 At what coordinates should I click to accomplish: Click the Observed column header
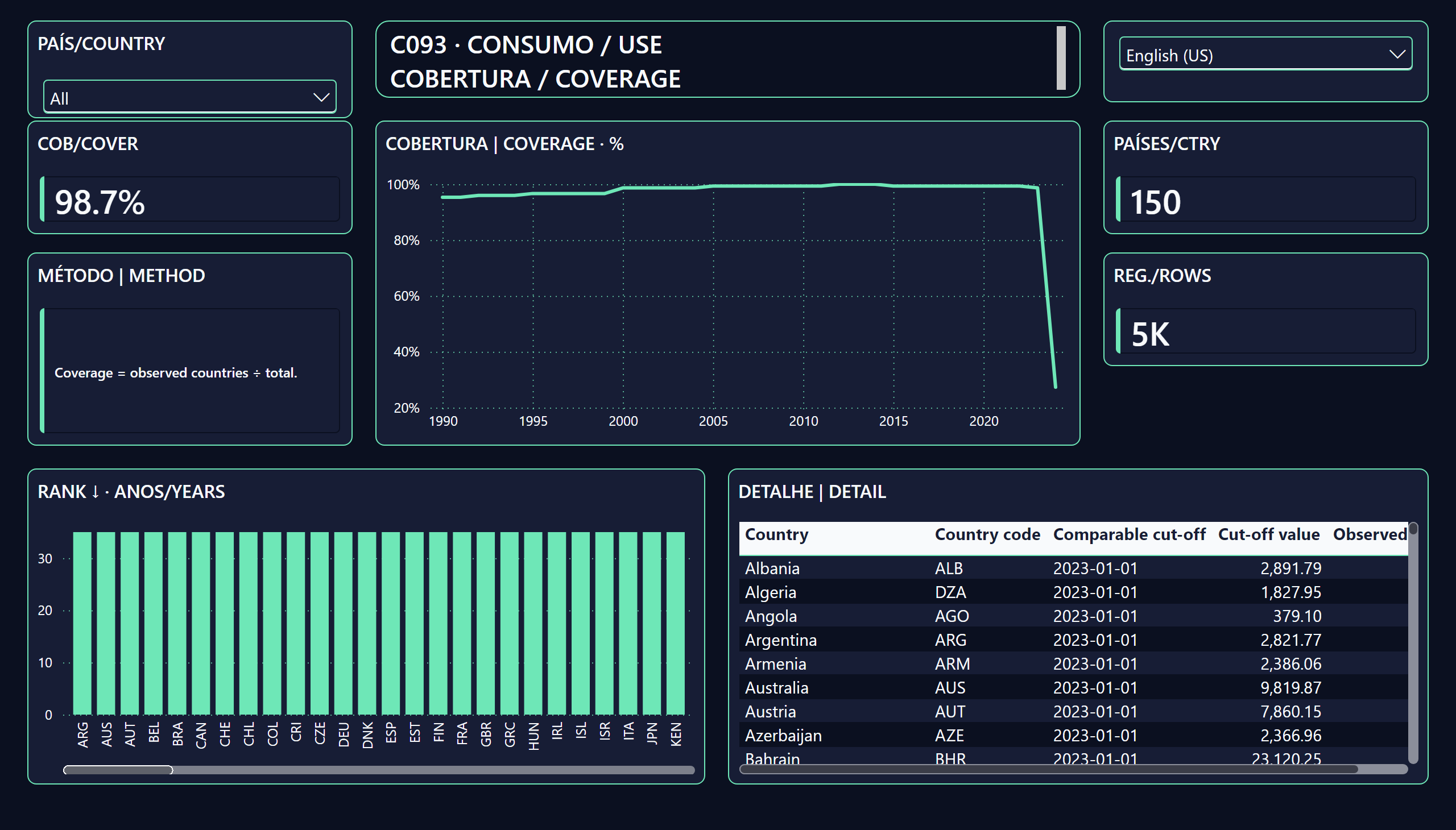tap(1370, 534)
